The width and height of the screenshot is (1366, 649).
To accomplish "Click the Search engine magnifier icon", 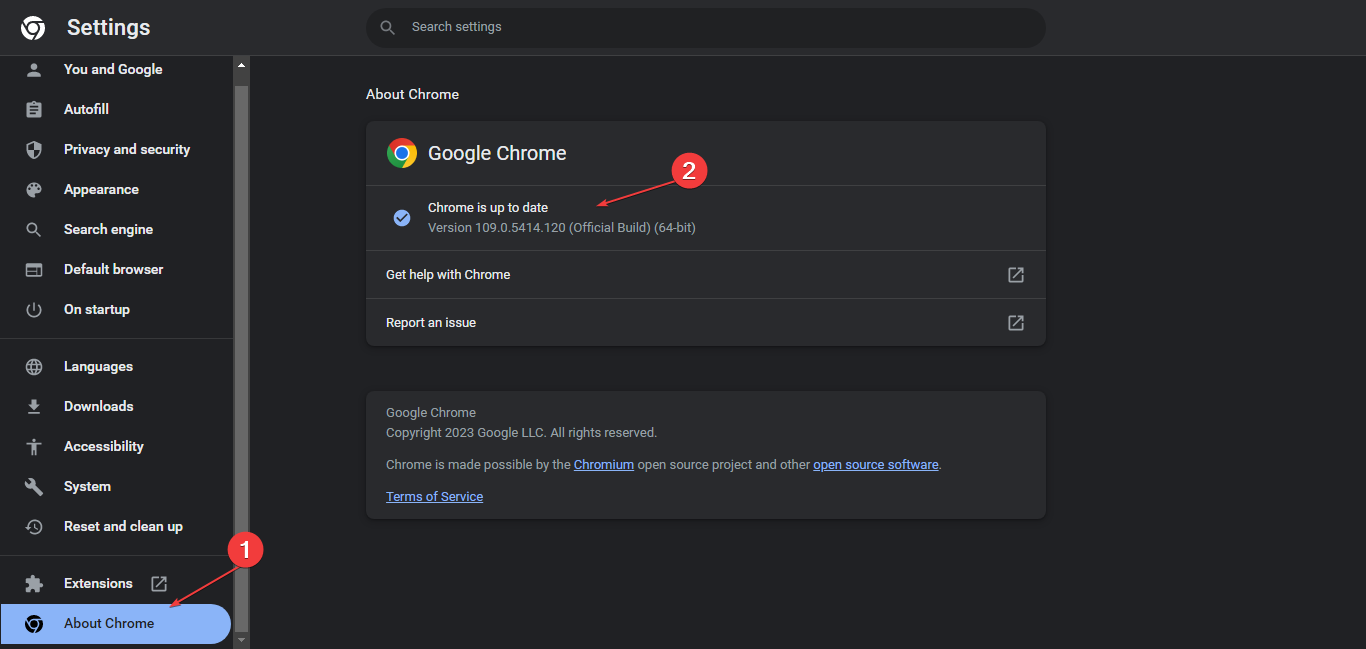I will click(34, 229).
